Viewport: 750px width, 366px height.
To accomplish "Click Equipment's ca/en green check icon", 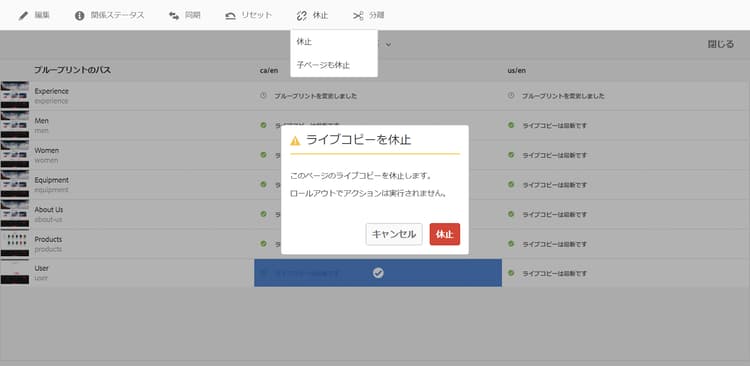I will pos(263,184).
